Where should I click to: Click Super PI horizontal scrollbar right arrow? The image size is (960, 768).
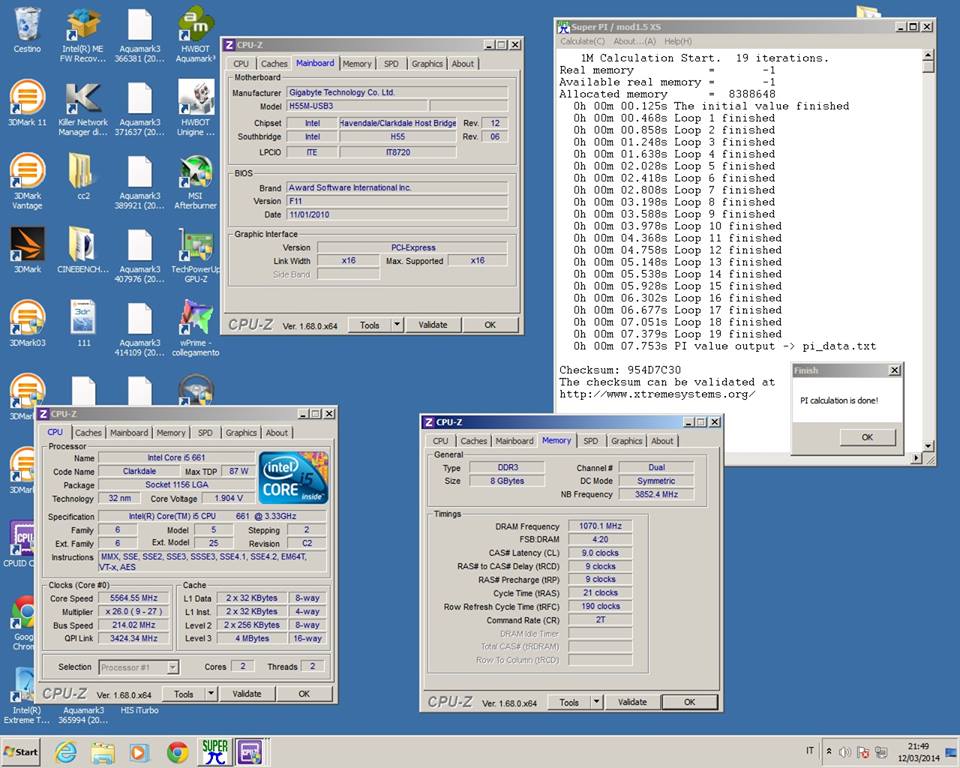(917, 457)
